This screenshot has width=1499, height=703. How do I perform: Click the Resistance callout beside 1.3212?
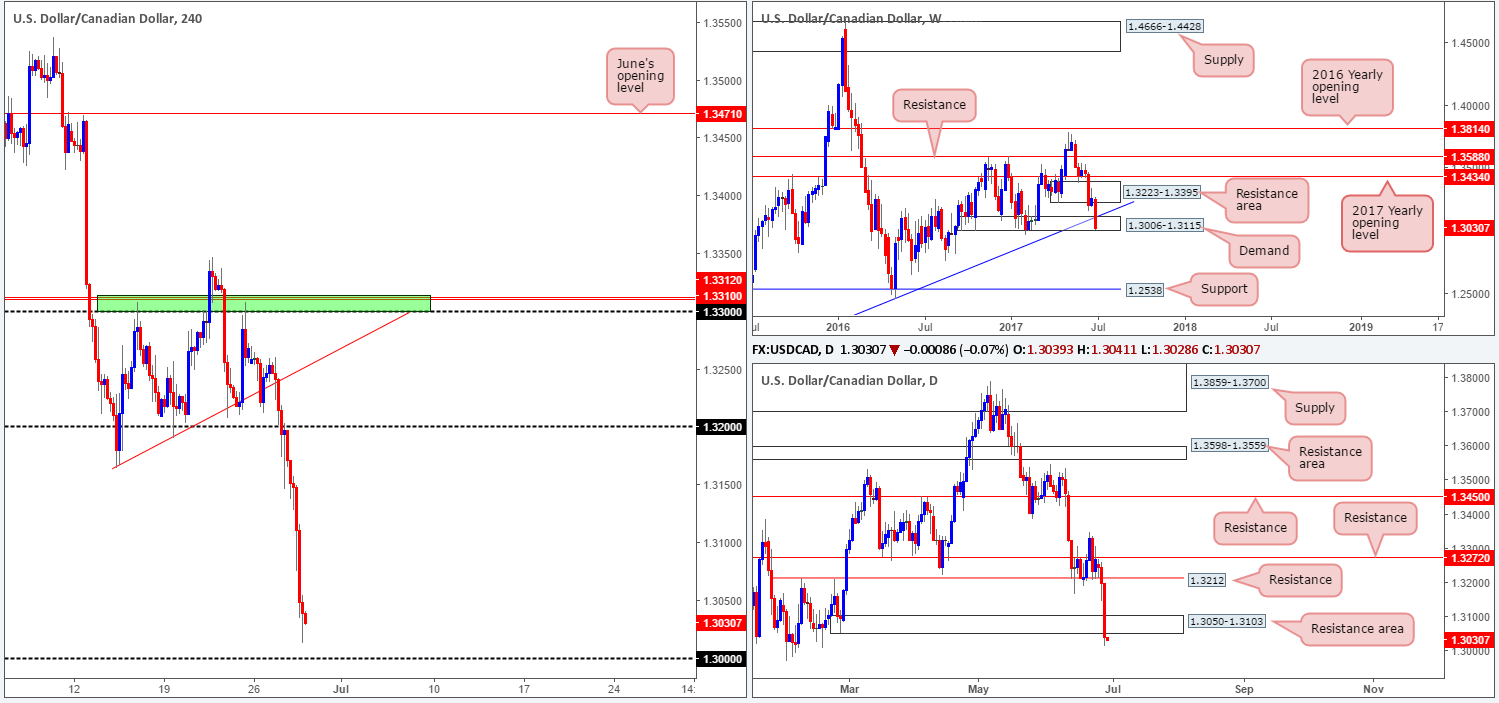[1300, 580]
